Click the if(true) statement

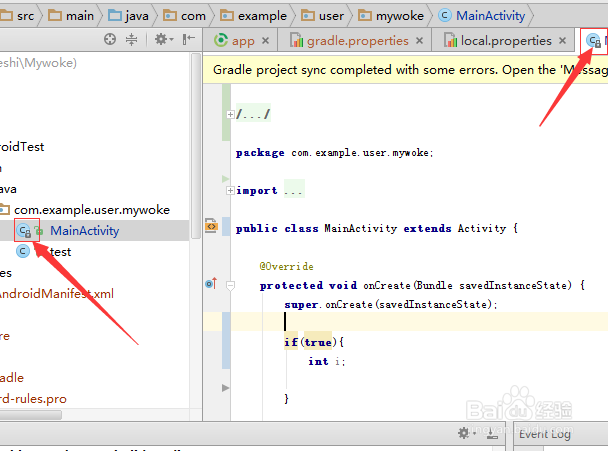coord(314,342)
